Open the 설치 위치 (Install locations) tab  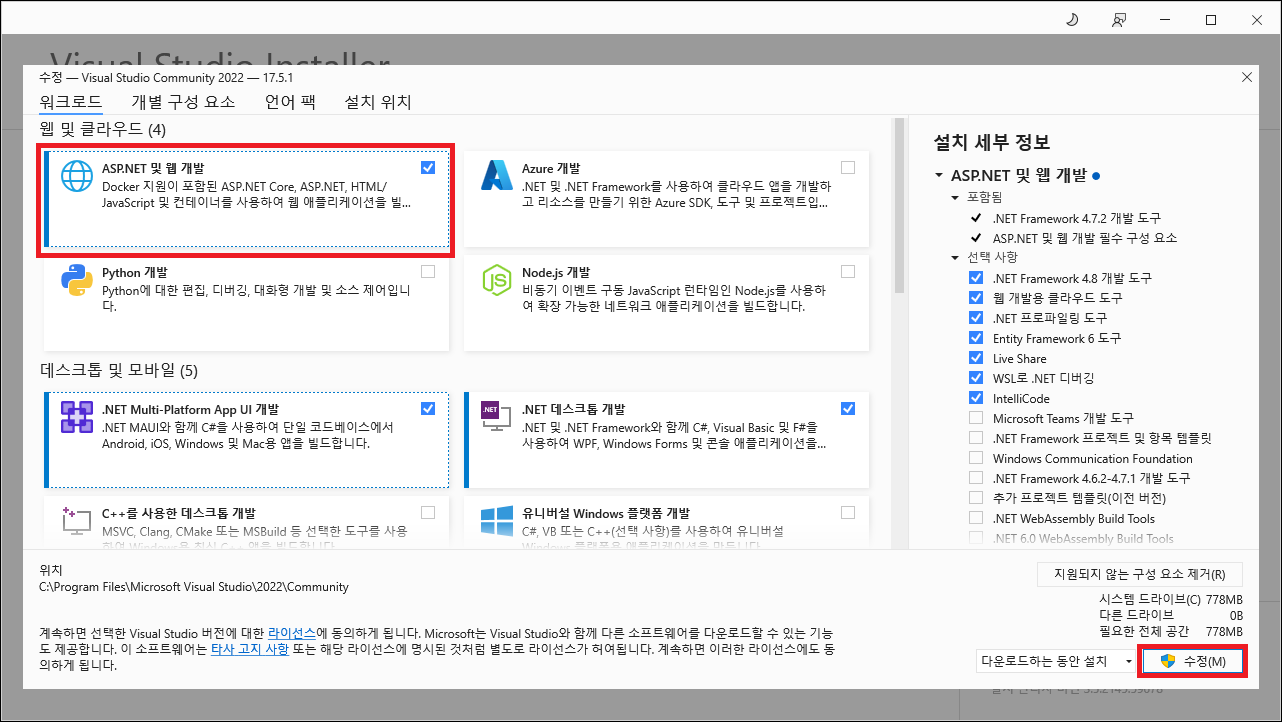point(378,102)
